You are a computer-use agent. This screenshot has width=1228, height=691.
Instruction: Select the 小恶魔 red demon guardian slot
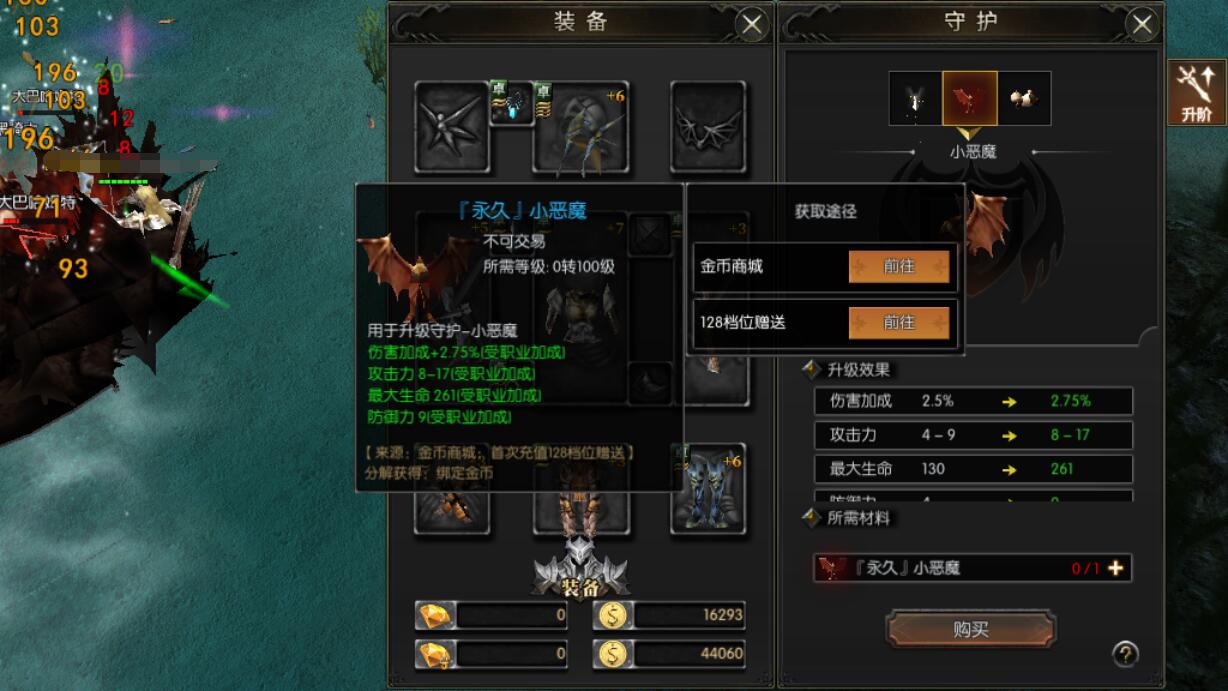click(x=970, y=98)
